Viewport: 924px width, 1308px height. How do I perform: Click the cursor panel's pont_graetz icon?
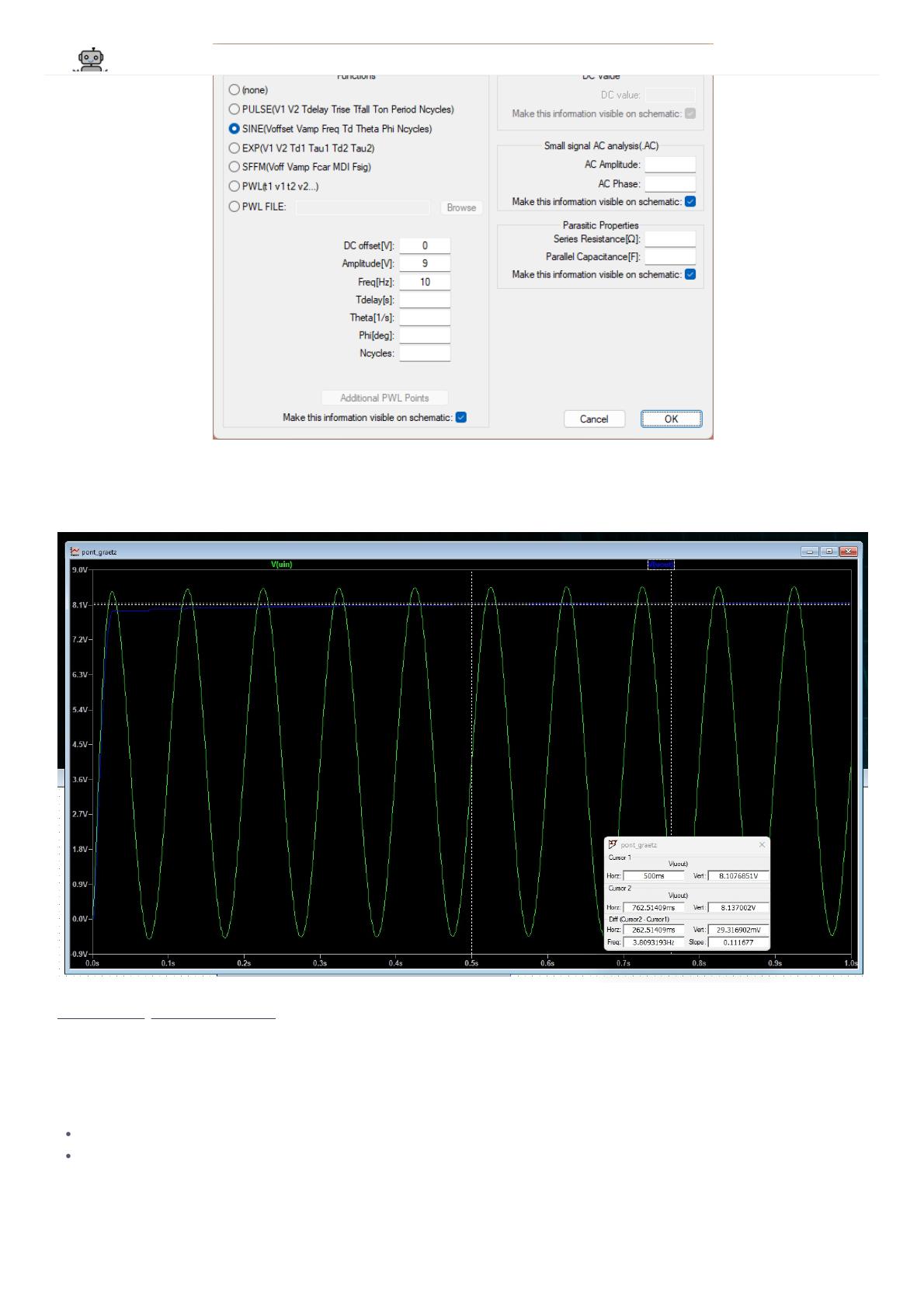pos(613,844)
